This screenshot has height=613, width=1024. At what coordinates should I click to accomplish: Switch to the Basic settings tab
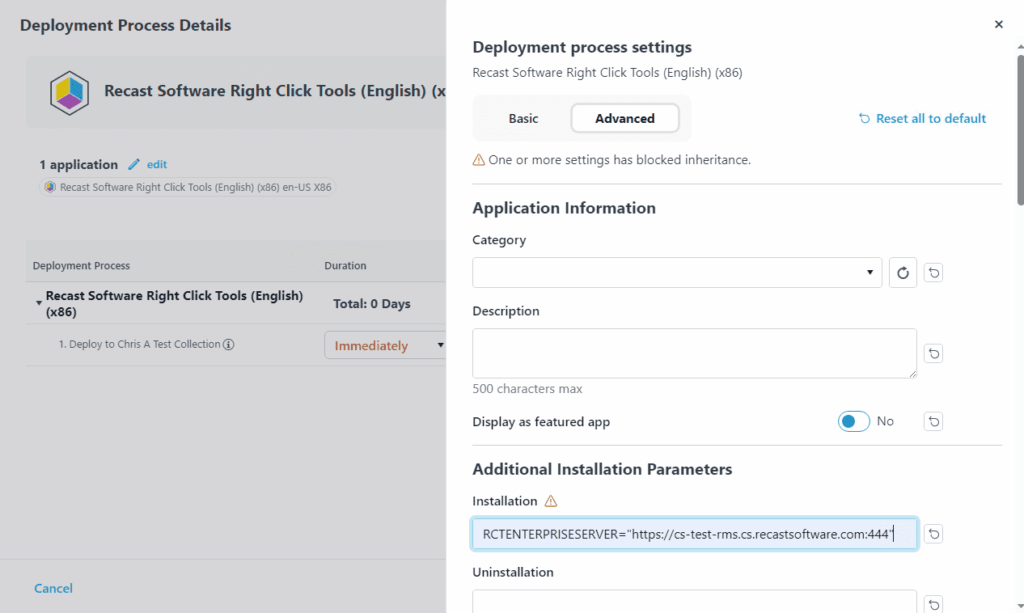click(x=523, y=117)
